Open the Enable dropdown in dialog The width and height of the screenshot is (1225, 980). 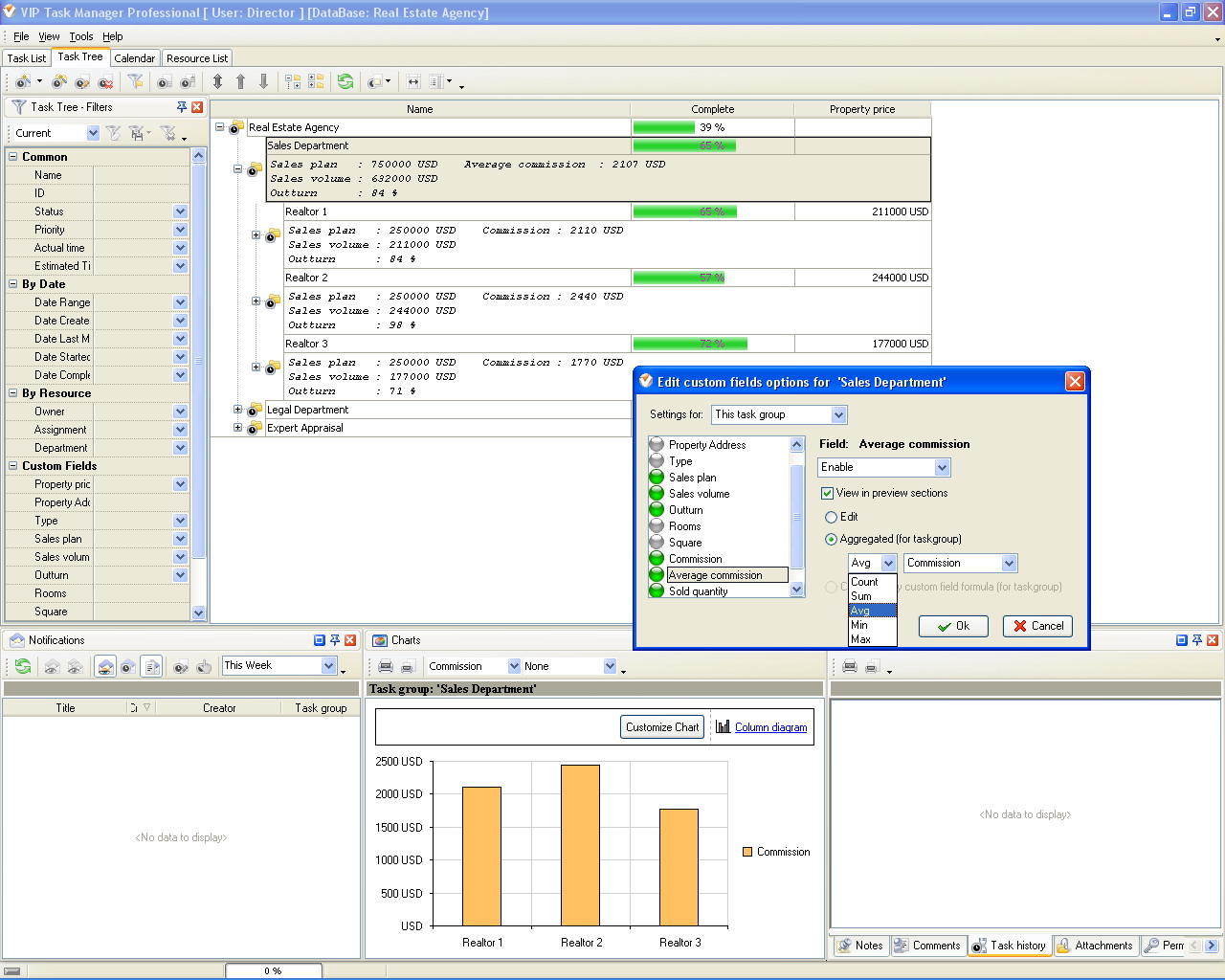point(942,467)
